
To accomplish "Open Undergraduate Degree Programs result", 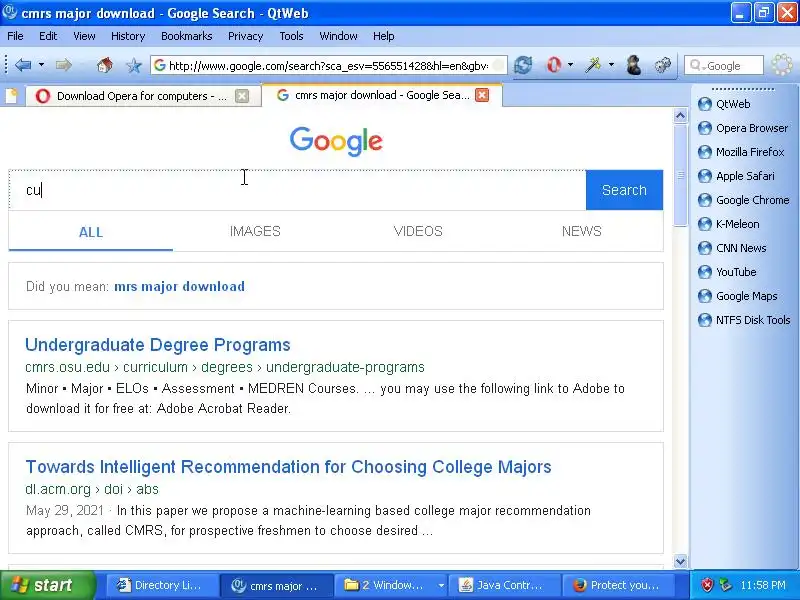I will coord(158,345).
